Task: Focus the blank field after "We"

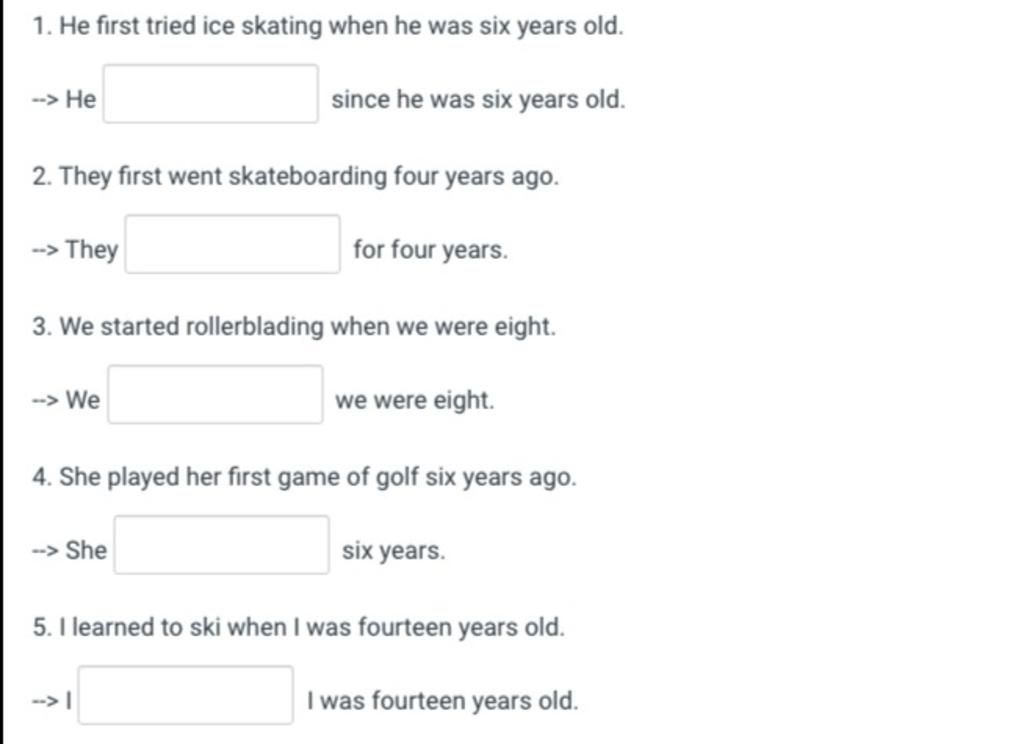Action: [216, 394]
